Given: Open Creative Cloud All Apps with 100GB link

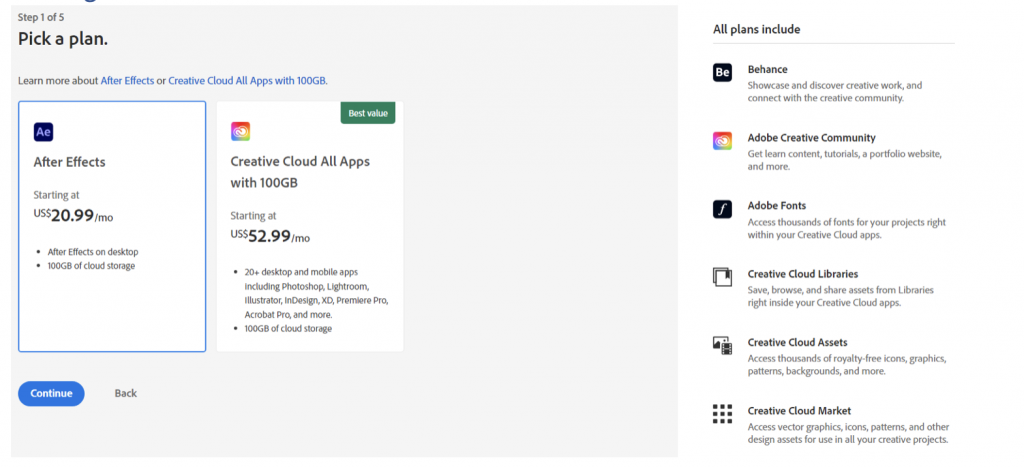Looking at the screenshot, I should point(247,81).
